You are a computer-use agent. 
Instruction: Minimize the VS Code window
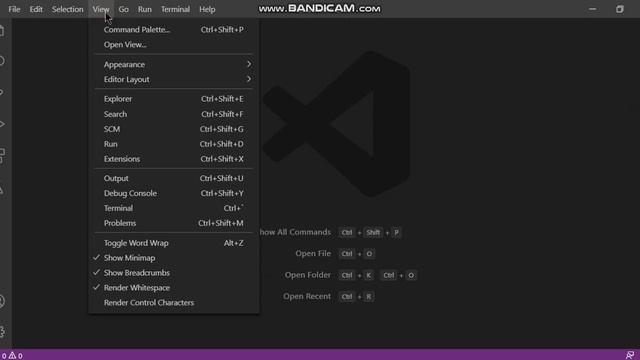coord(592,9)
